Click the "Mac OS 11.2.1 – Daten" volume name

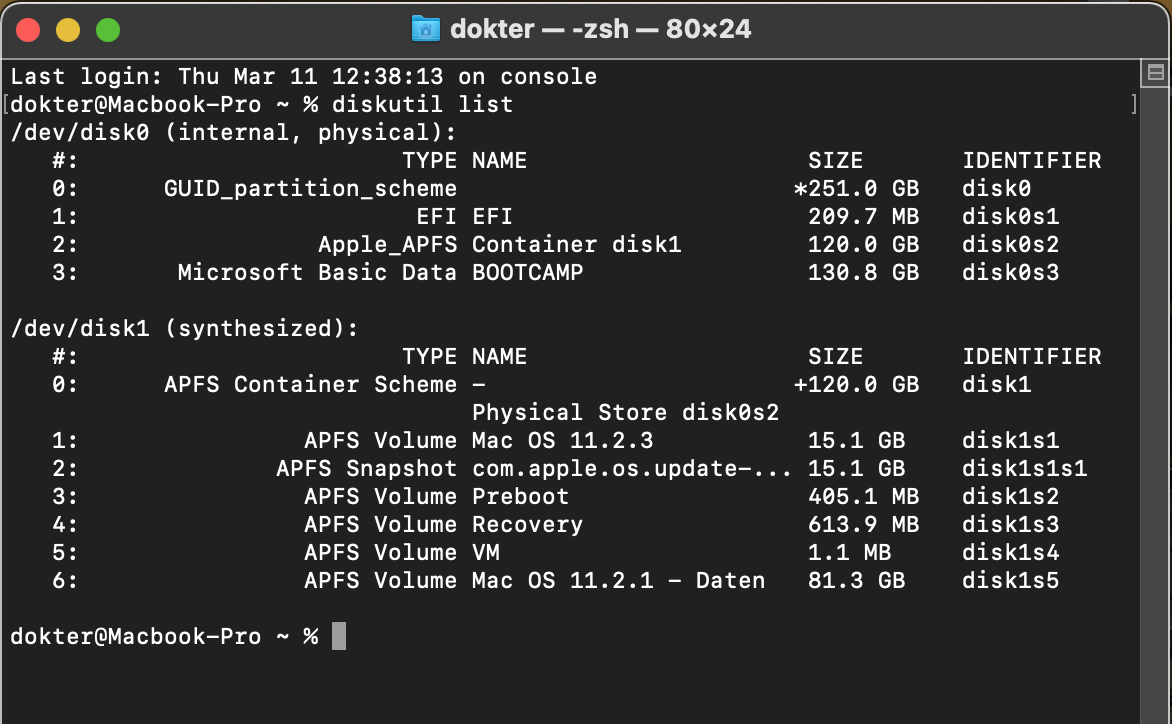pos(618,581)
